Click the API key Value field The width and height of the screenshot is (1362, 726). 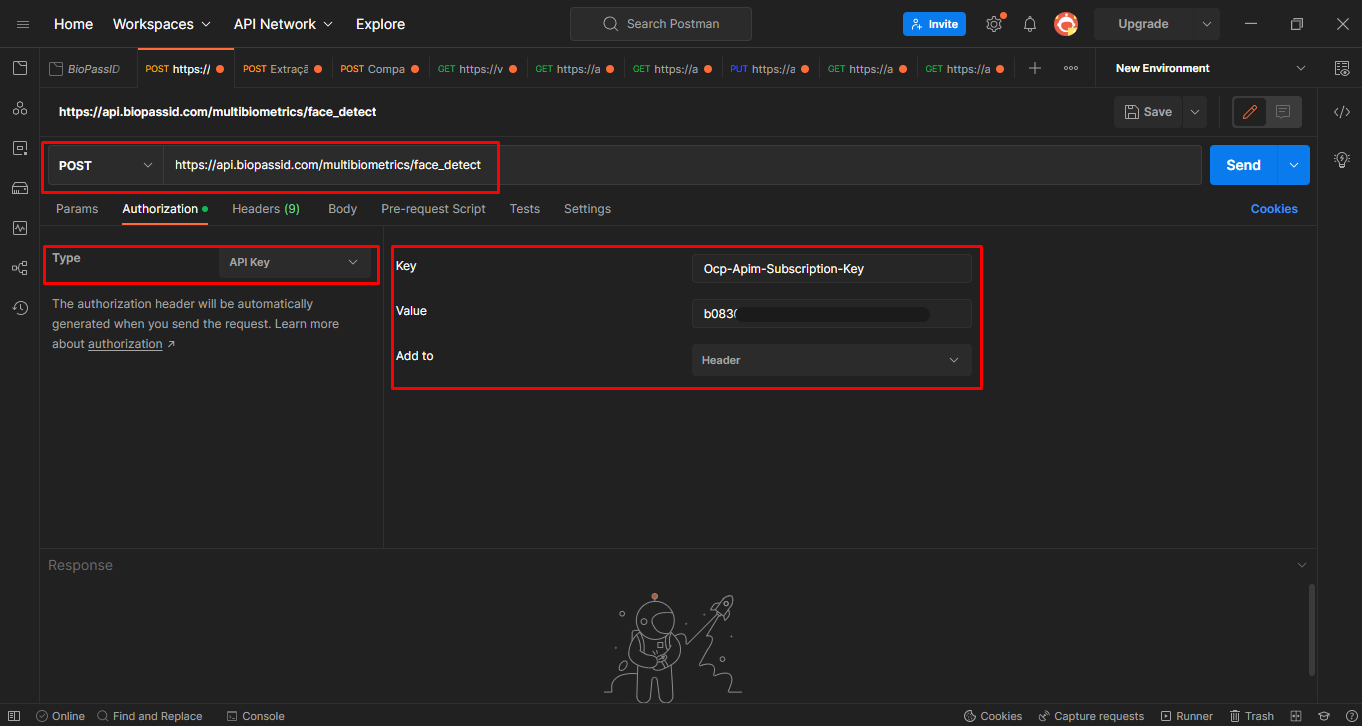click(831, 313)
